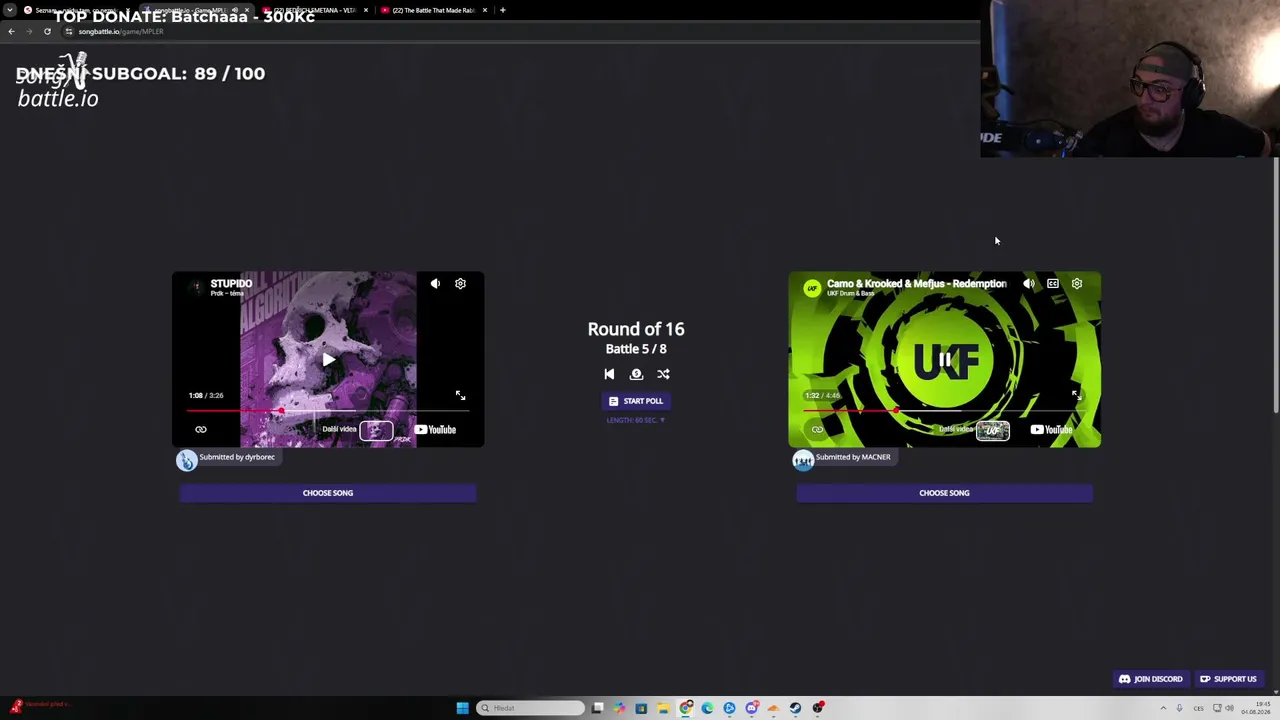Seek the STUPIDO video progress bar
This screenshot has height=720, width=1280.
pos(328,410)
